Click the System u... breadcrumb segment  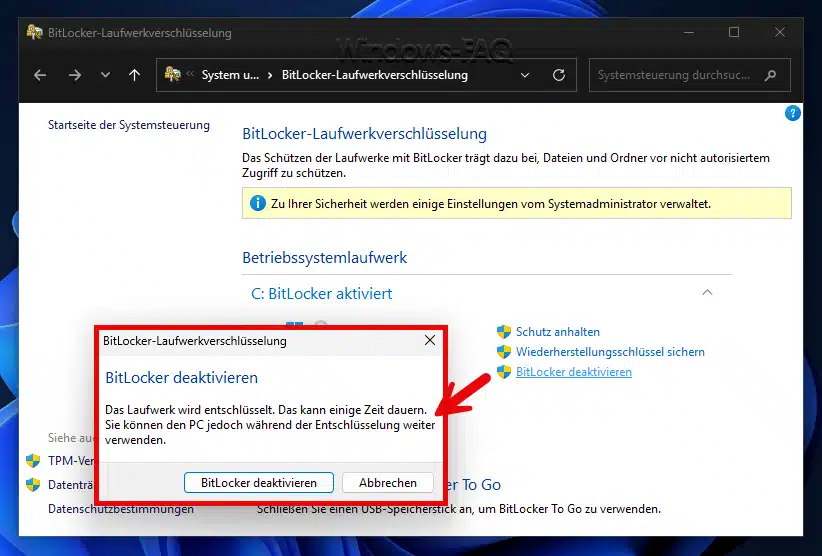[x=230, y=75]
